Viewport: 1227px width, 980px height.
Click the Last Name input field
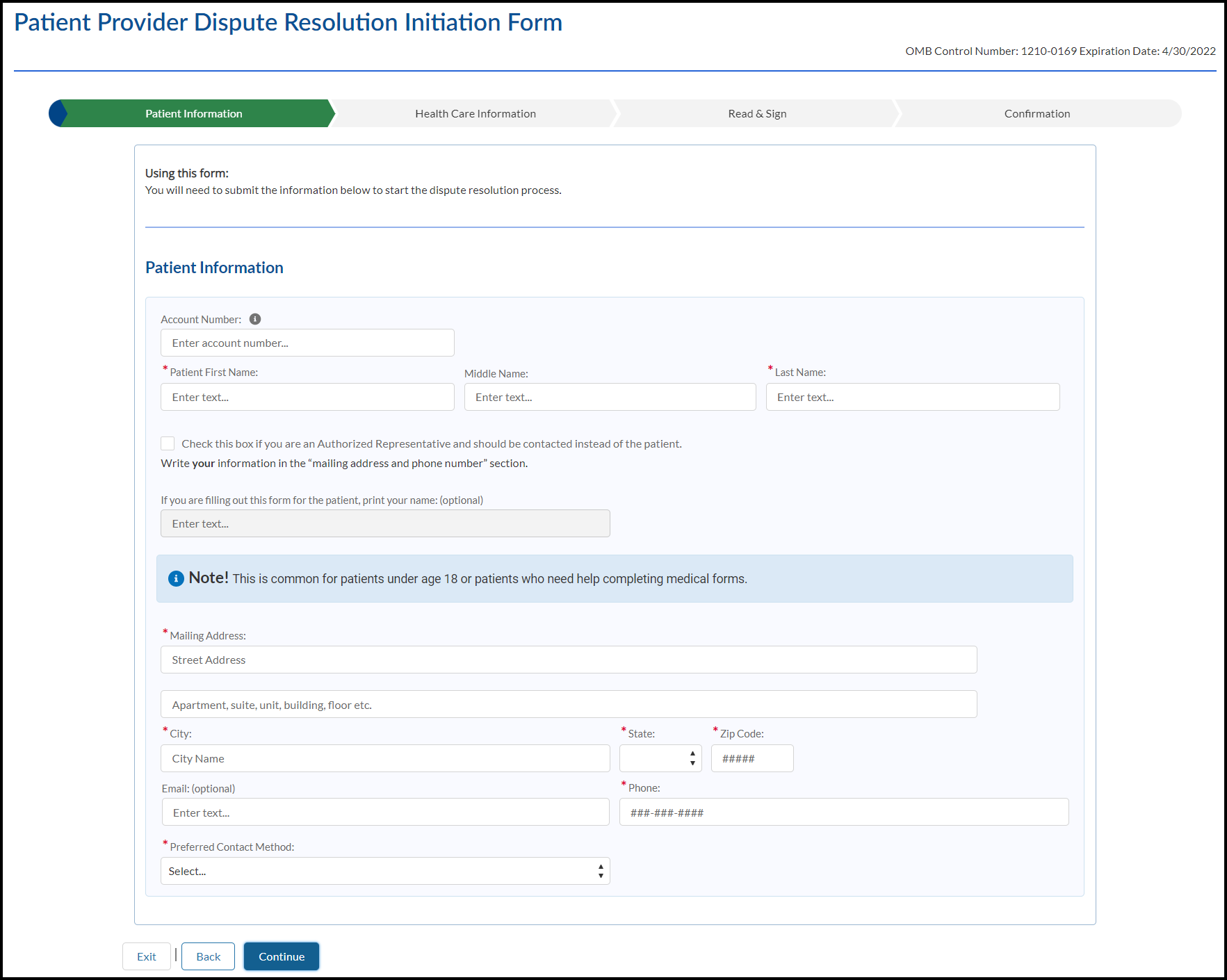[x=912, y=397]
